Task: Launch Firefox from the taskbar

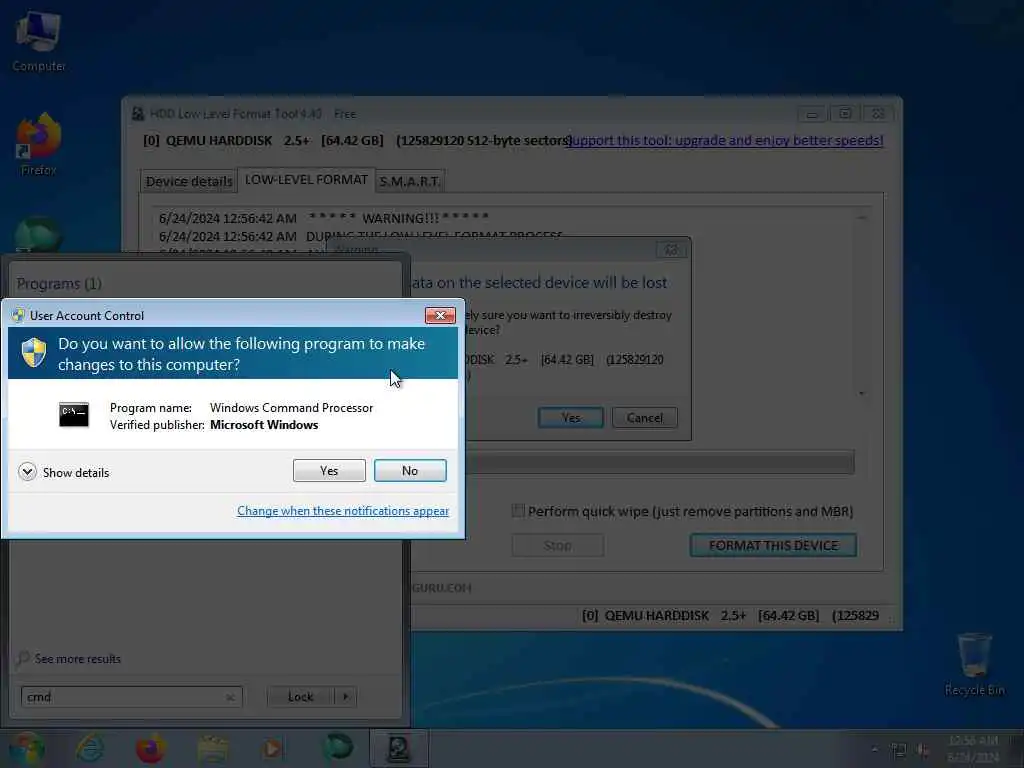Action: (x=150, y=748)
